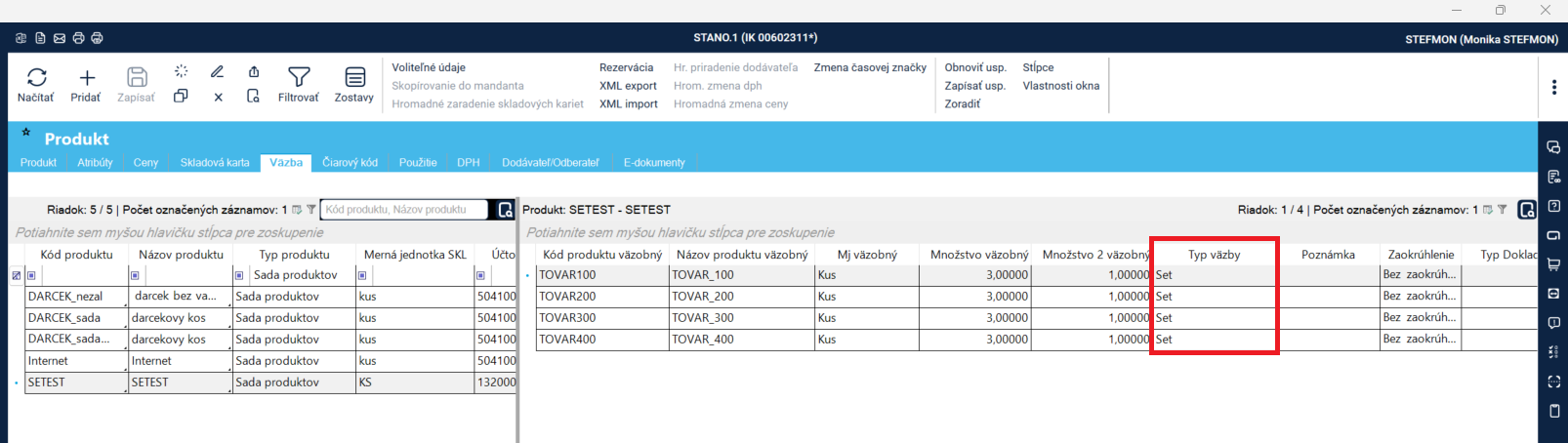This screenshot has width=1568, height=443.
Task: Click the Excel export icon in title bar
Action: (21, 38)
